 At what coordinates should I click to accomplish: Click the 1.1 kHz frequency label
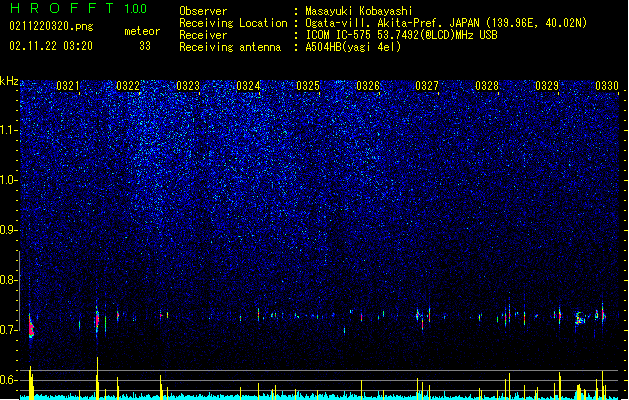point(9,131)
